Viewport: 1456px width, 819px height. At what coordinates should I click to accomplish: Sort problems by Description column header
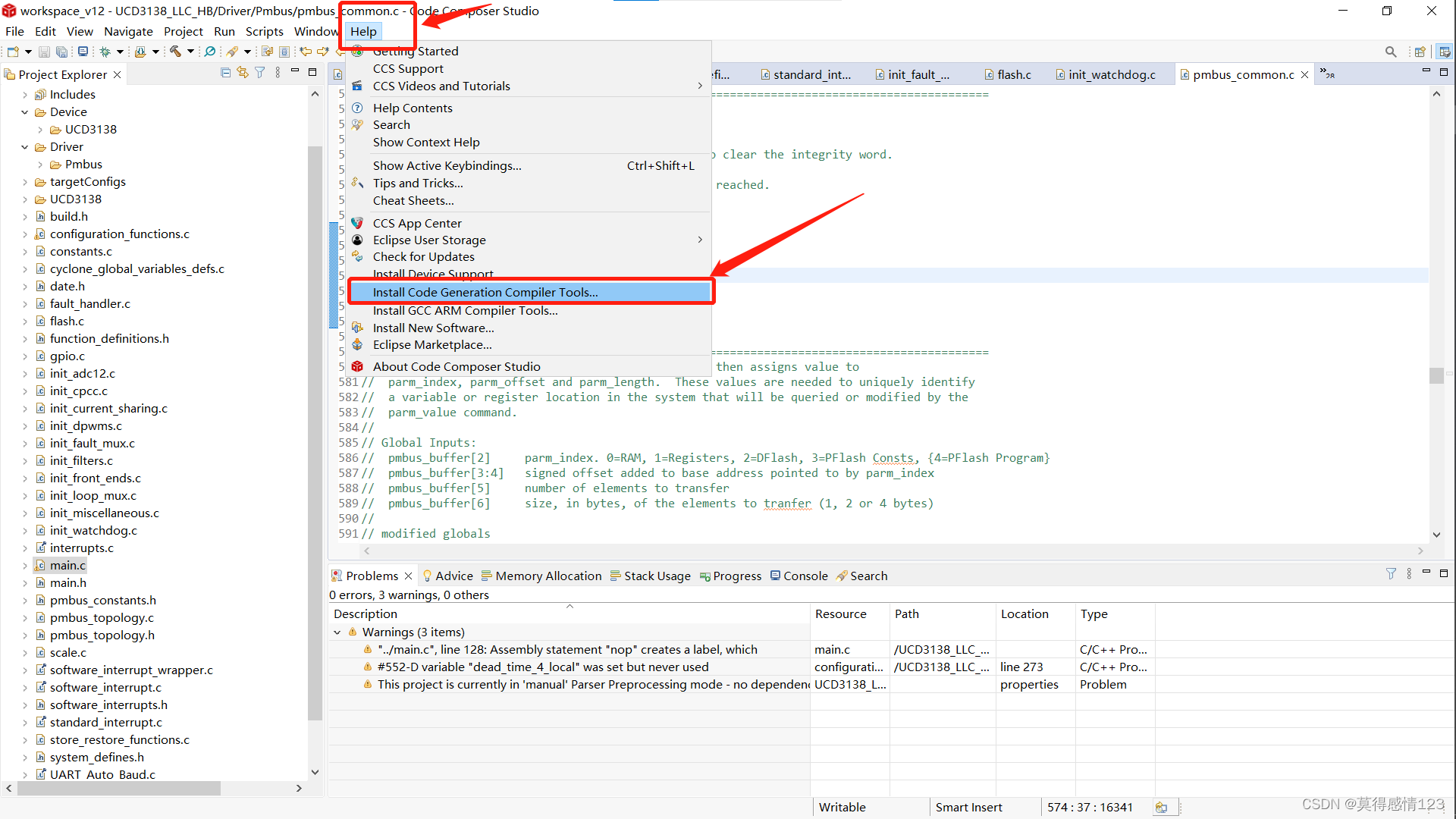coord(366,614)
